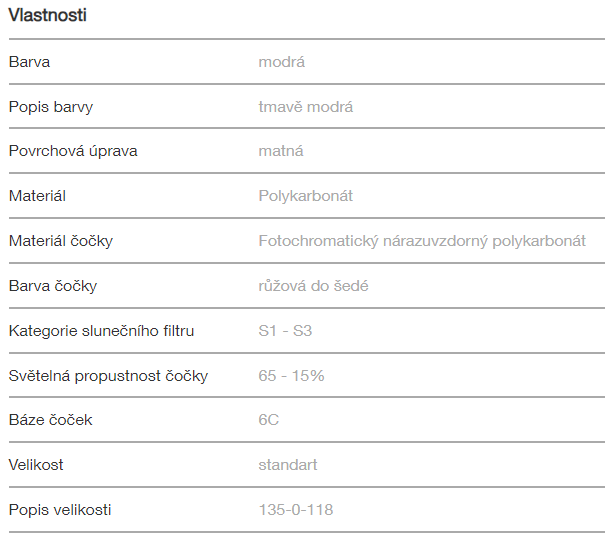Click the Báze čoček label
Viewport: 605px width, 550px height.
[x=50, y=420]
